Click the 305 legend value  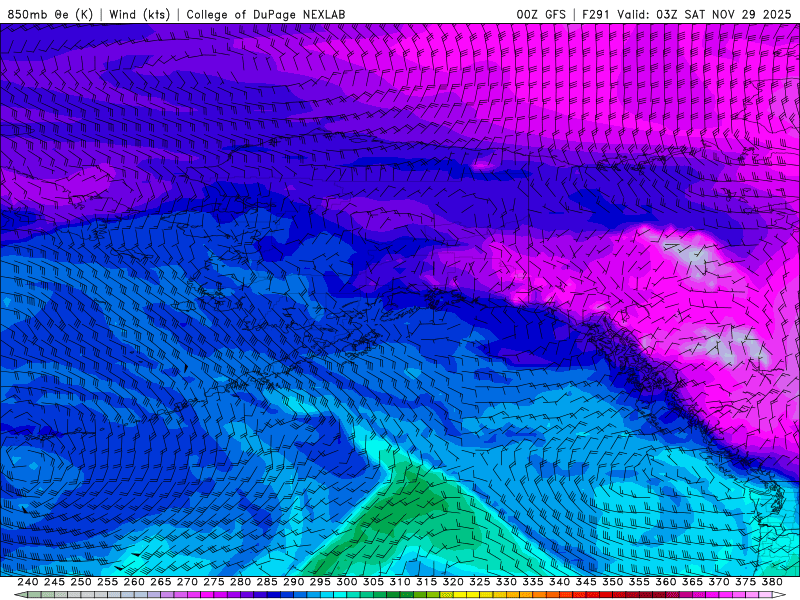point(373,582)
